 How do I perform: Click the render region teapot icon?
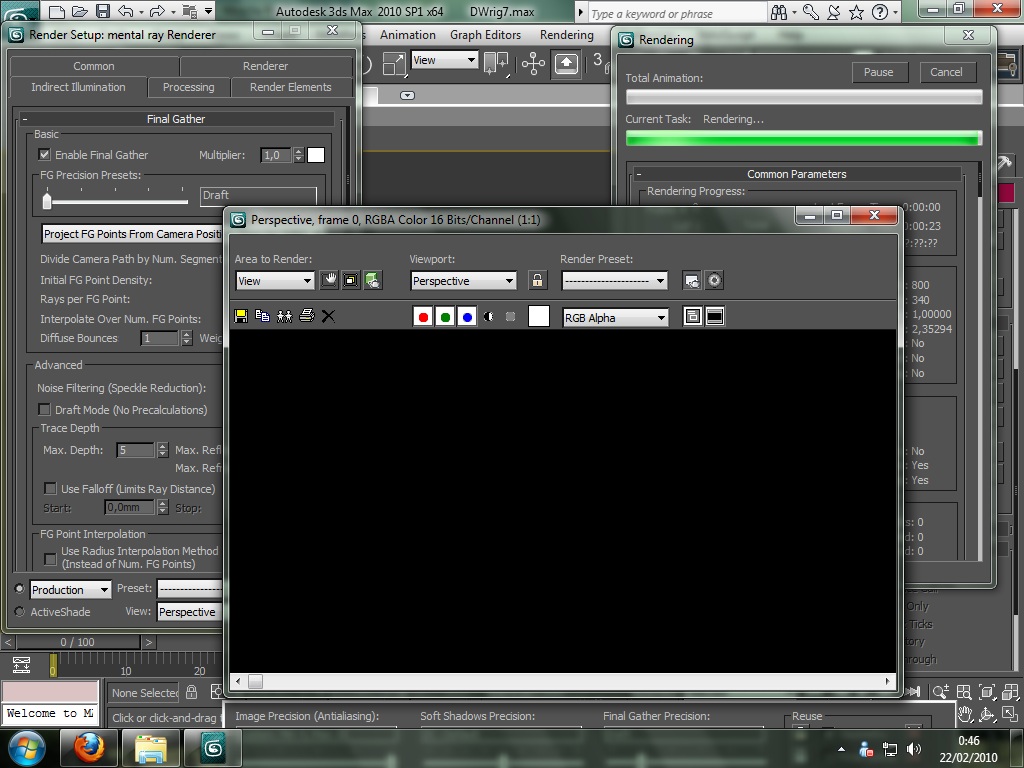click(x=373, y=280)
